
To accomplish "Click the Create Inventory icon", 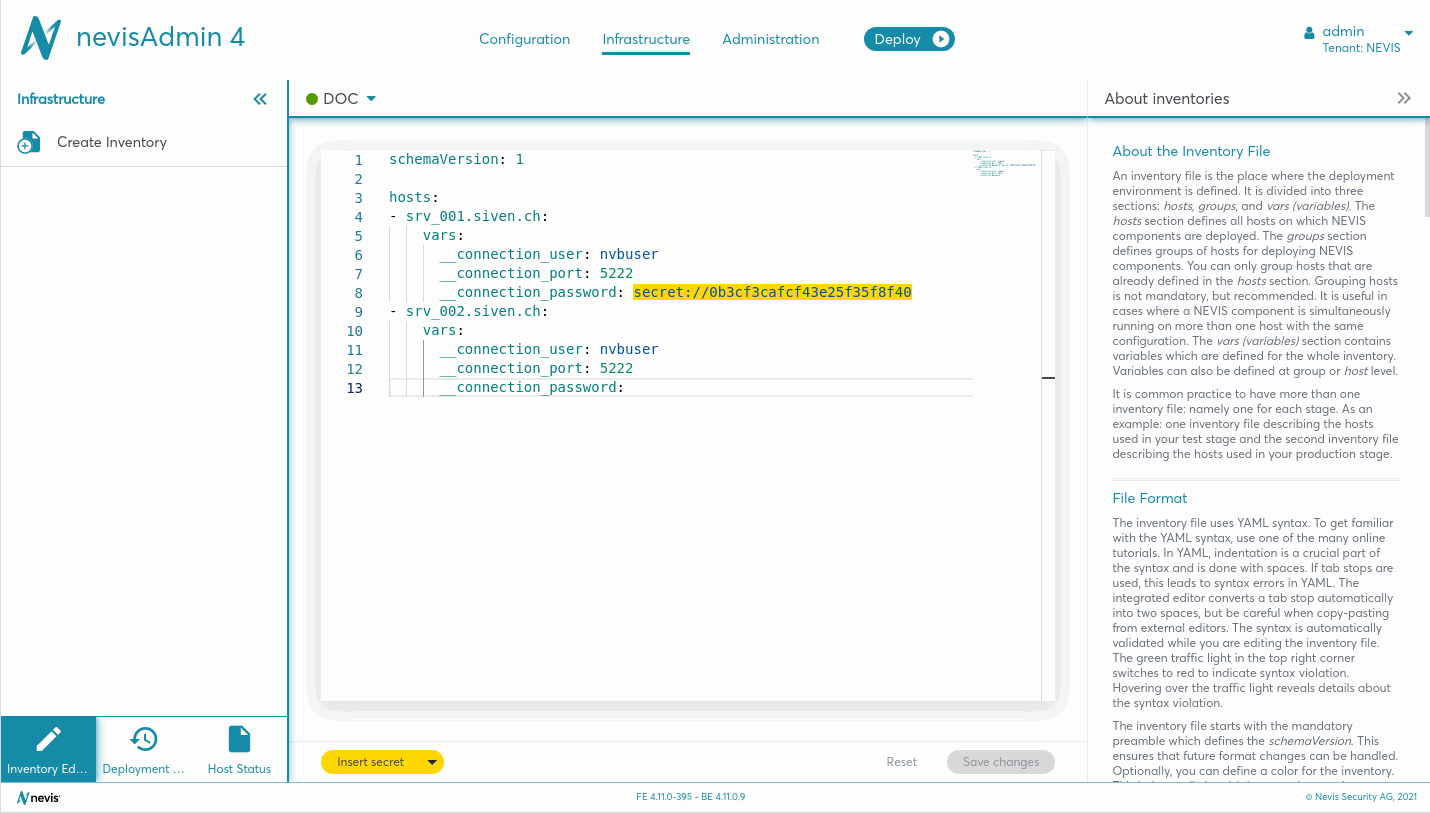I will [29, 143].
